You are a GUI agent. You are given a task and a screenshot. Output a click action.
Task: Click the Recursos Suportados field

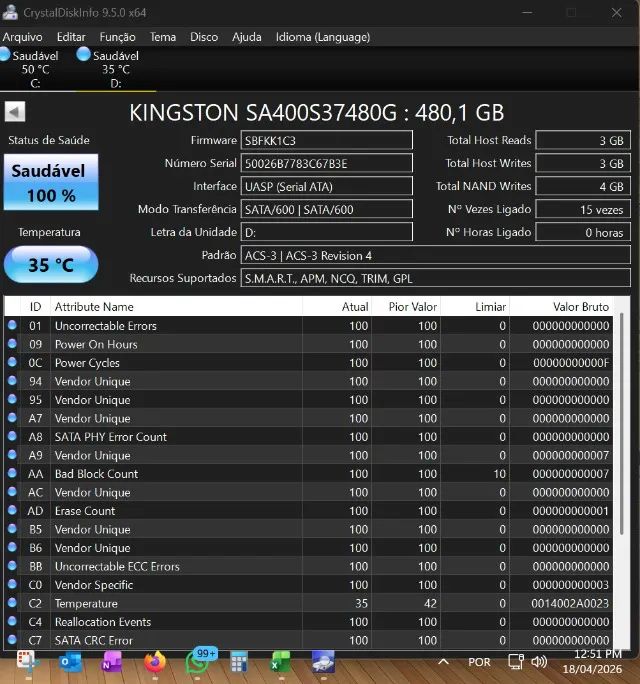[x=435, y=278]
